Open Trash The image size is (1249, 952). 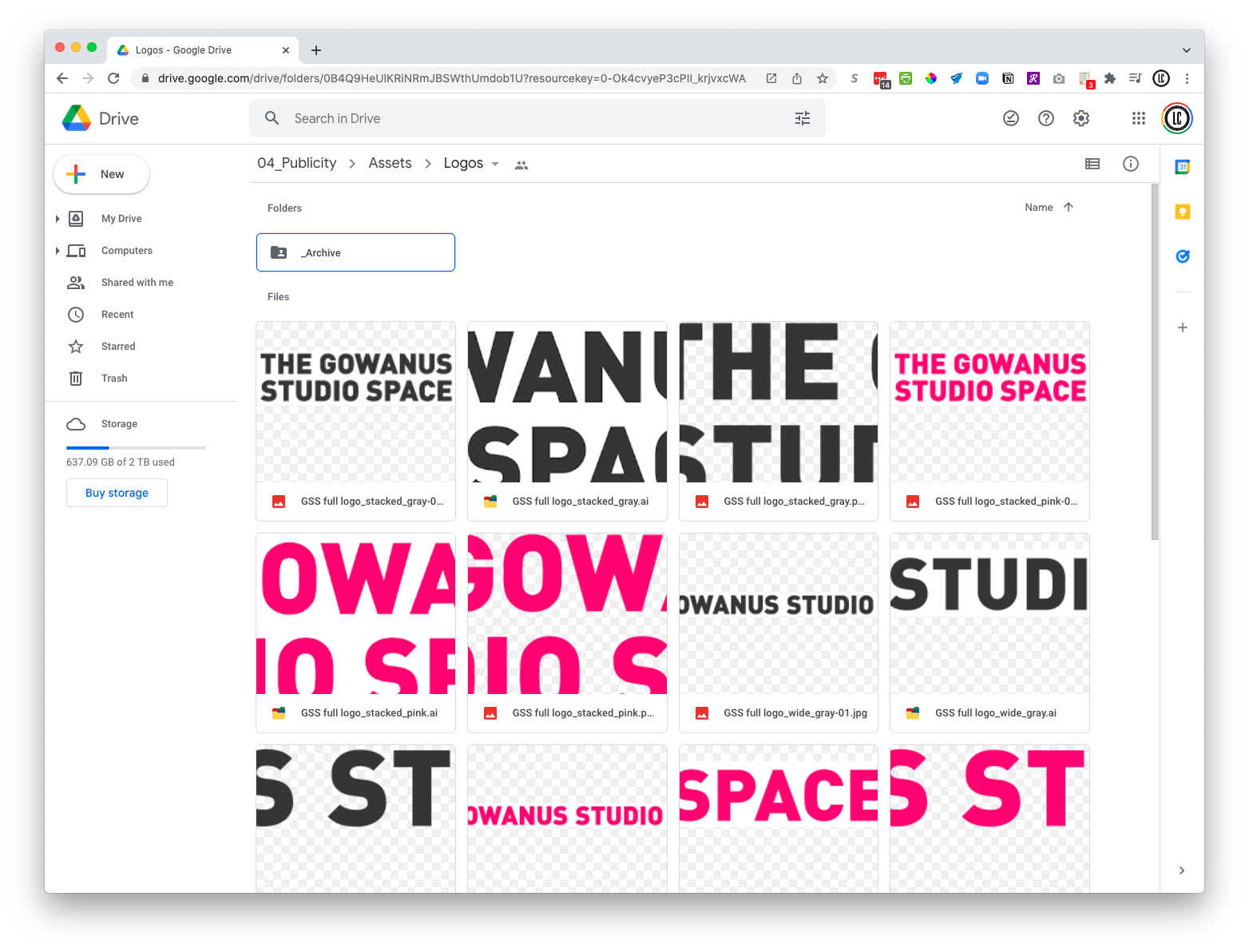pyautogui.click(x=114, y=378)
